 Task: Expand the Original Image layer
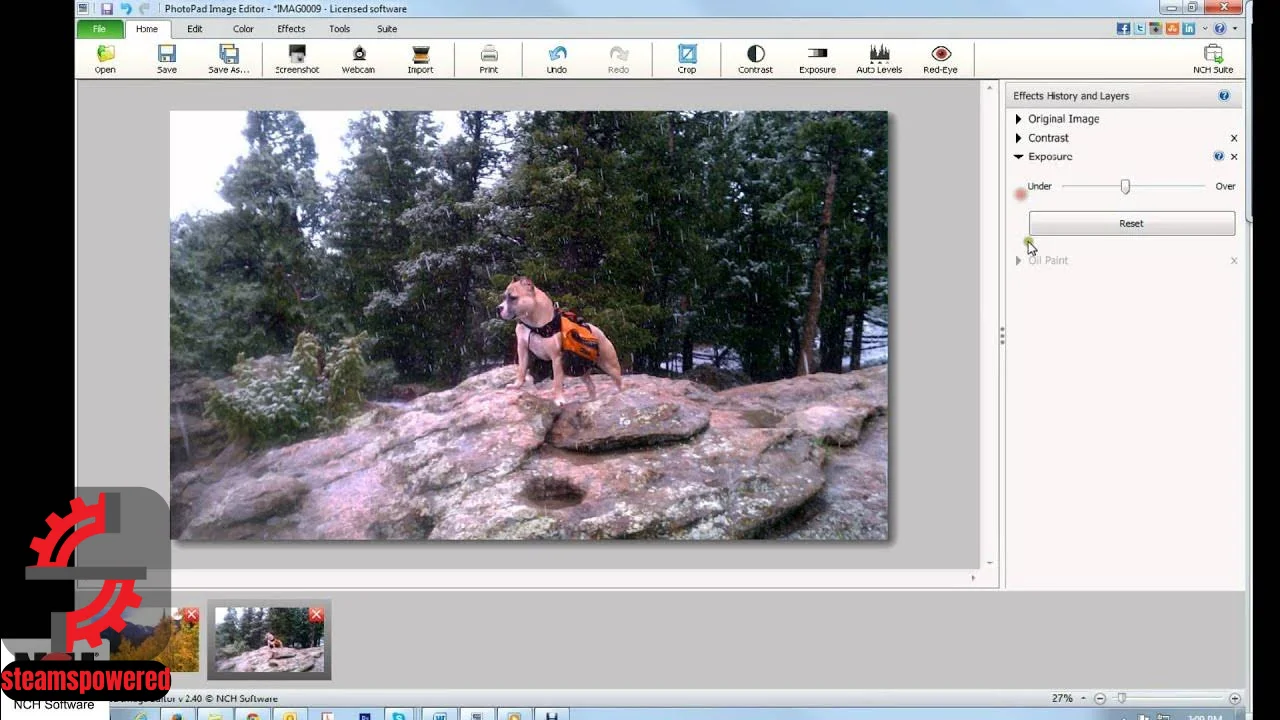(x=1019, y=119)
